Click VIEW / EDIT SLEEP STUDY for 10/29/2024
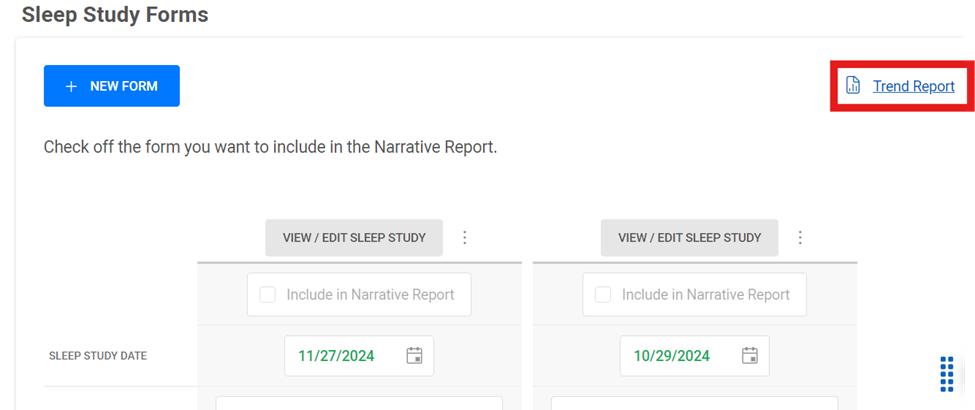The height and width of the screenshot is (410, 975). coord(690,238)
